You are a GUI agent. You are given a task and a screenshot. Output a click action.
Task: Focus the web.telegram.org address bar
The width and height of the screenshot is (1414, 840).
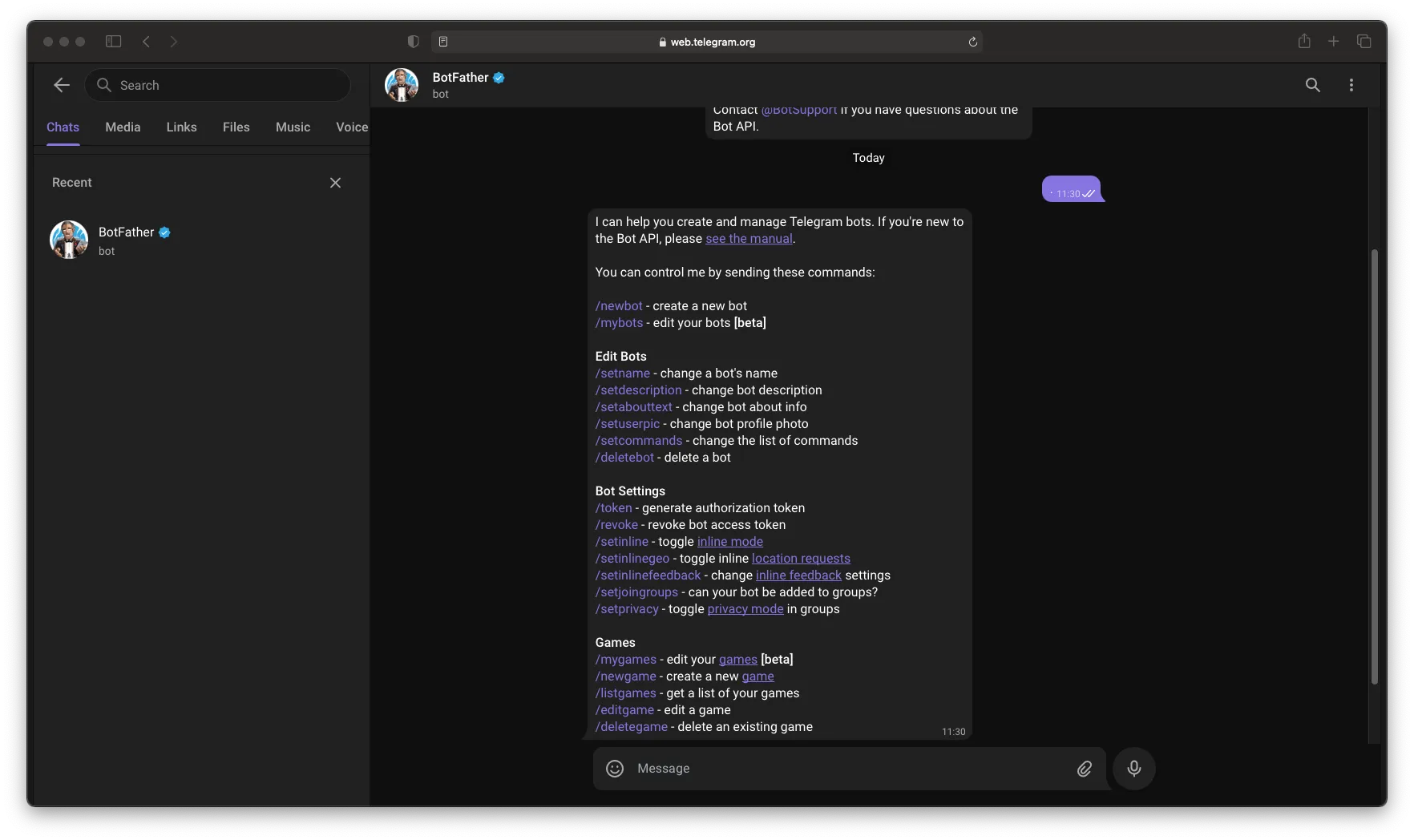point(707,42)
